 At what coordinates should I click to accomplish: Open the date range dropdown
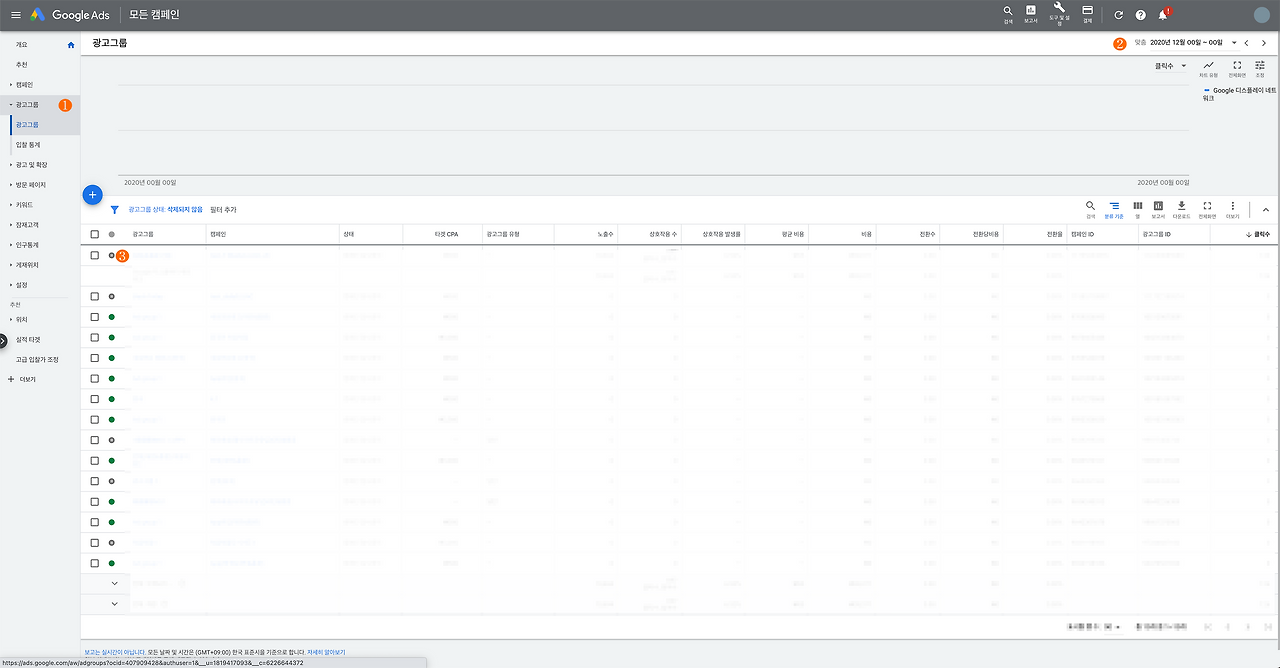tap(1194, 43)
